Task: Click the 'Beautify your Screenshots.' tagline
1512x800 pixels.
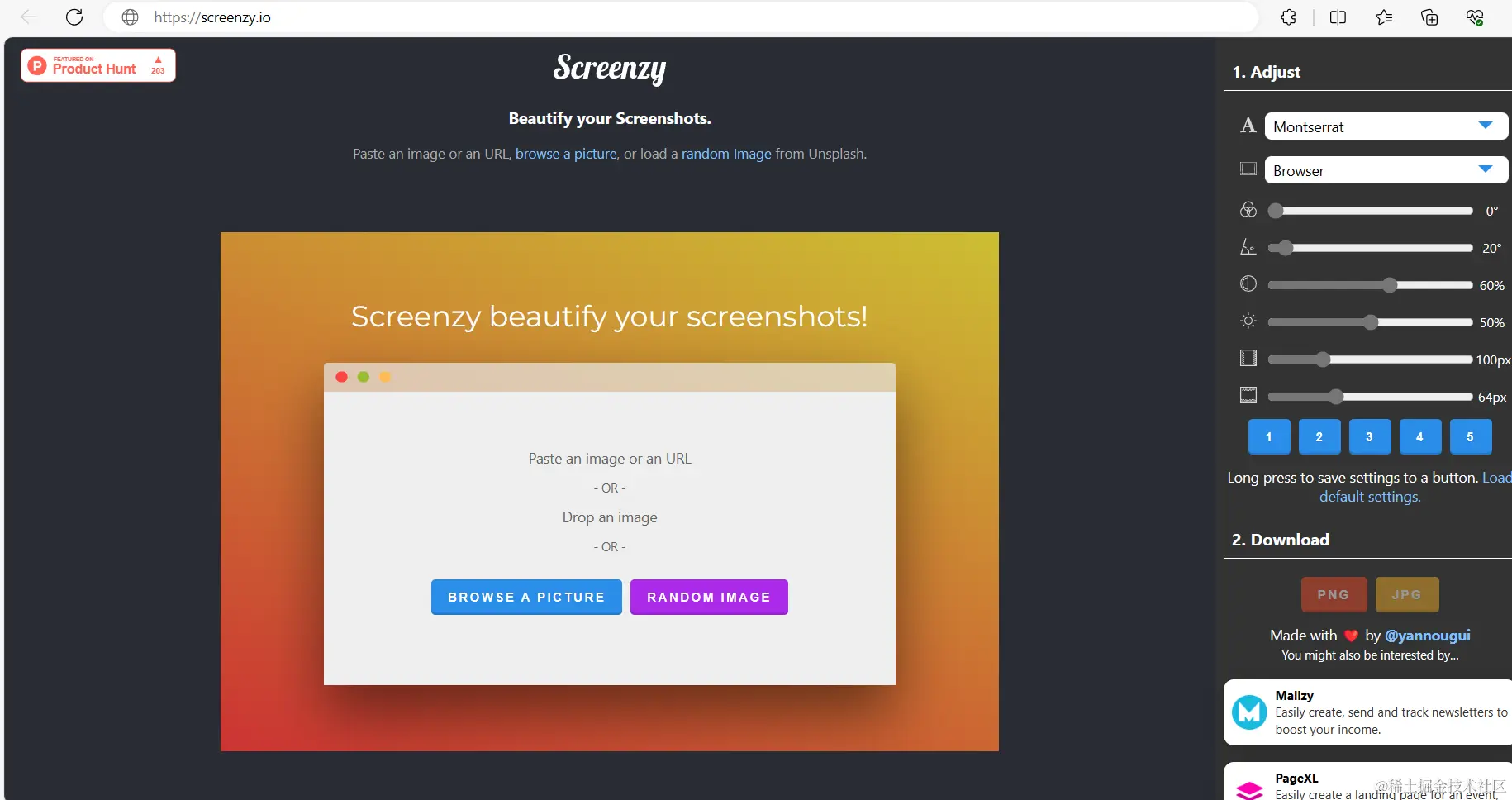Action: 610,118
